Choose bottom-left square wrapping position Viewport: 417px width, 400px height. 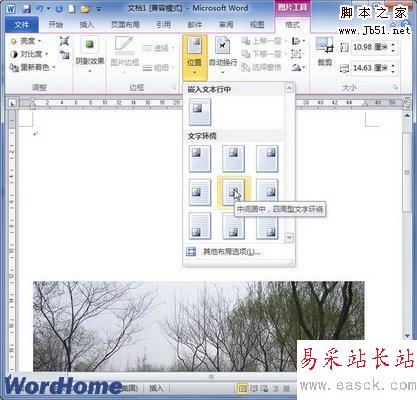coord(200,226)
